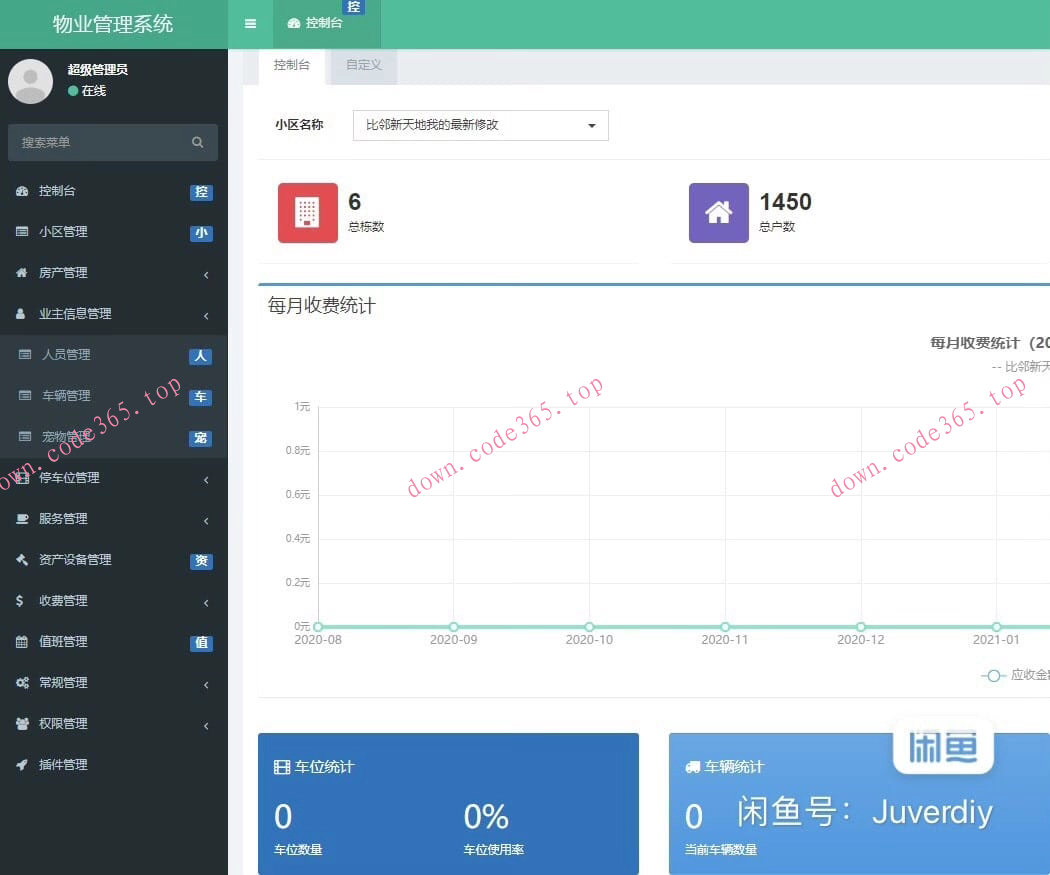1050x875 pixels.
Task: Click the 车辆统计 truck icon
Action: tap(692, 767)
